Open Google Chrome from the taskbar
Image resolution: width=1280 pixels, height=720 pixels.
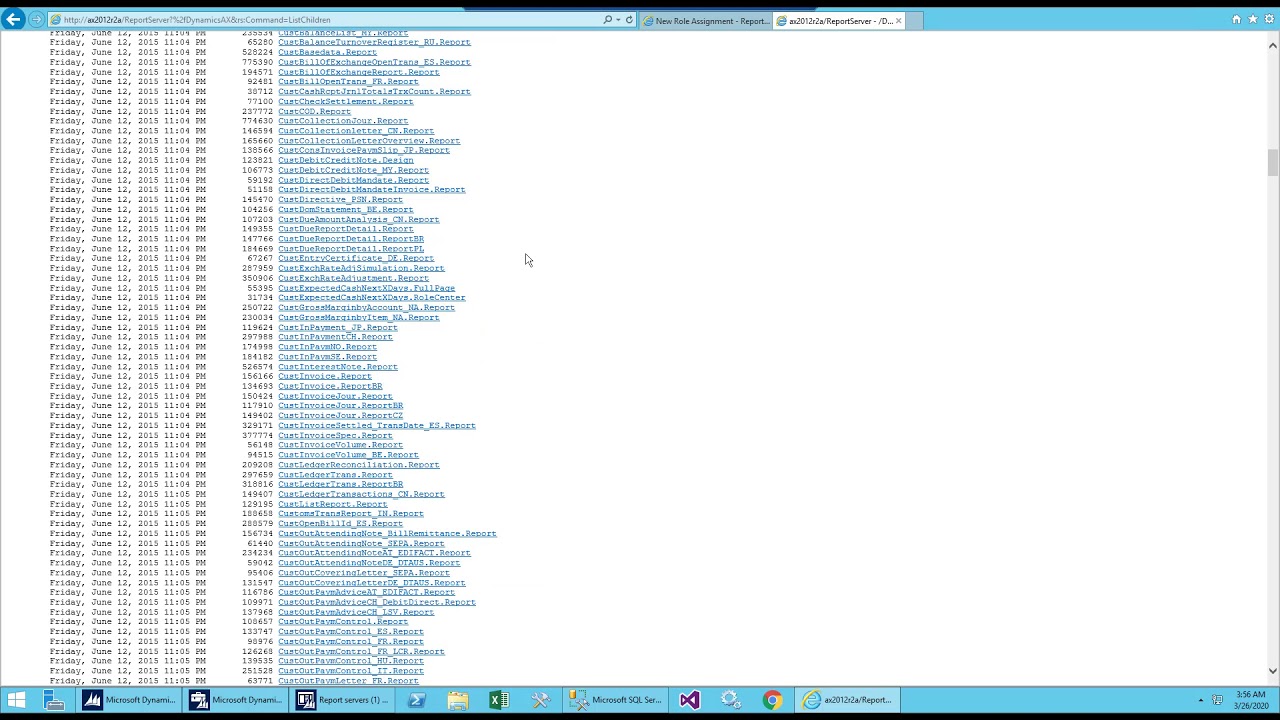[x=772, y=700]
